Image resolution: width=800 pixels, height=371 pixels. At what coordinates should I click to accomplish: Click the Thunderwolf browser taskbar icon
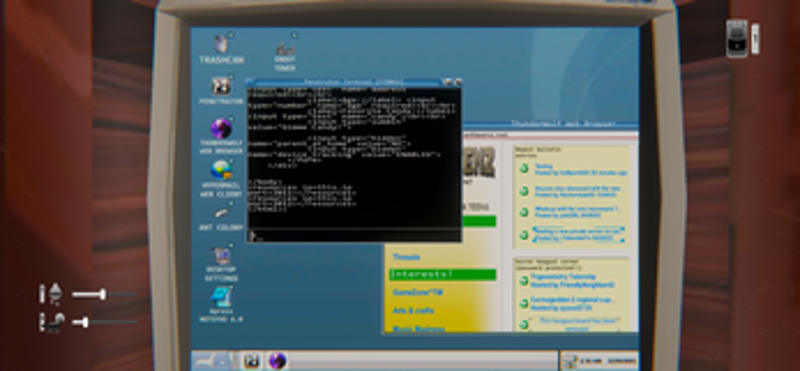(277, 361)
